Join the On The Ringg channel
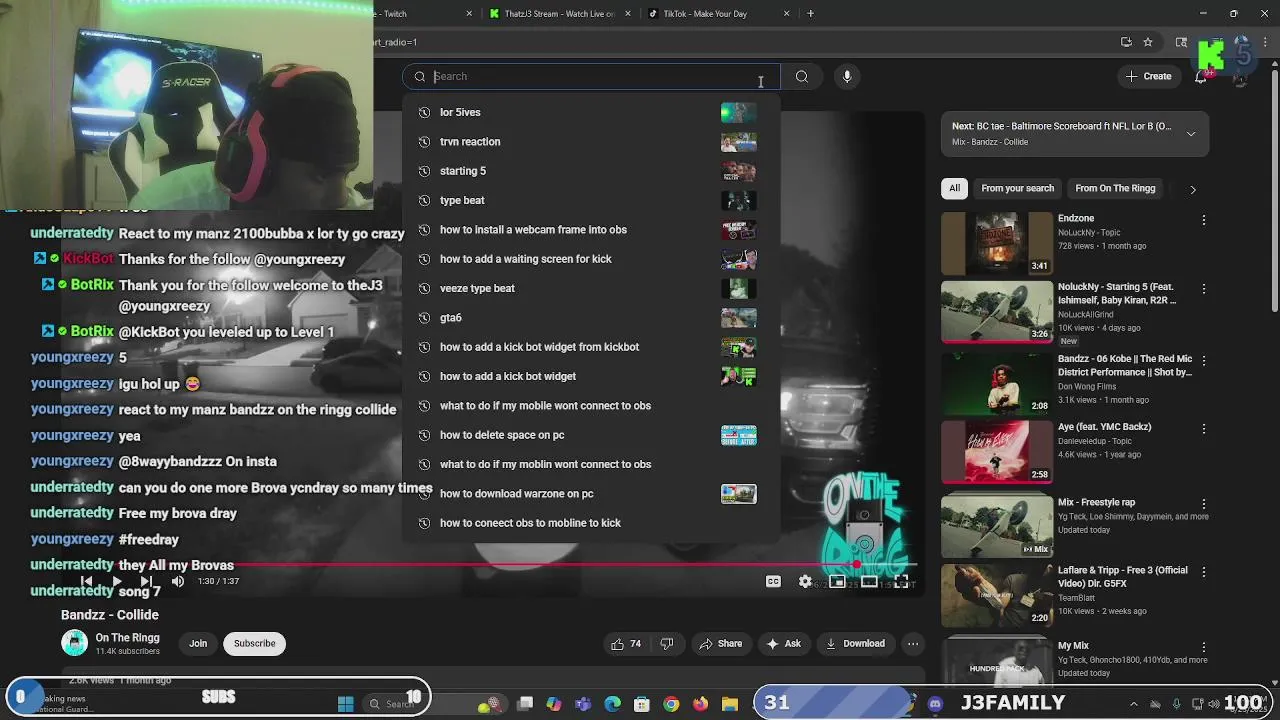This screenshot has width=1280, height=720. tap(198, 643)
